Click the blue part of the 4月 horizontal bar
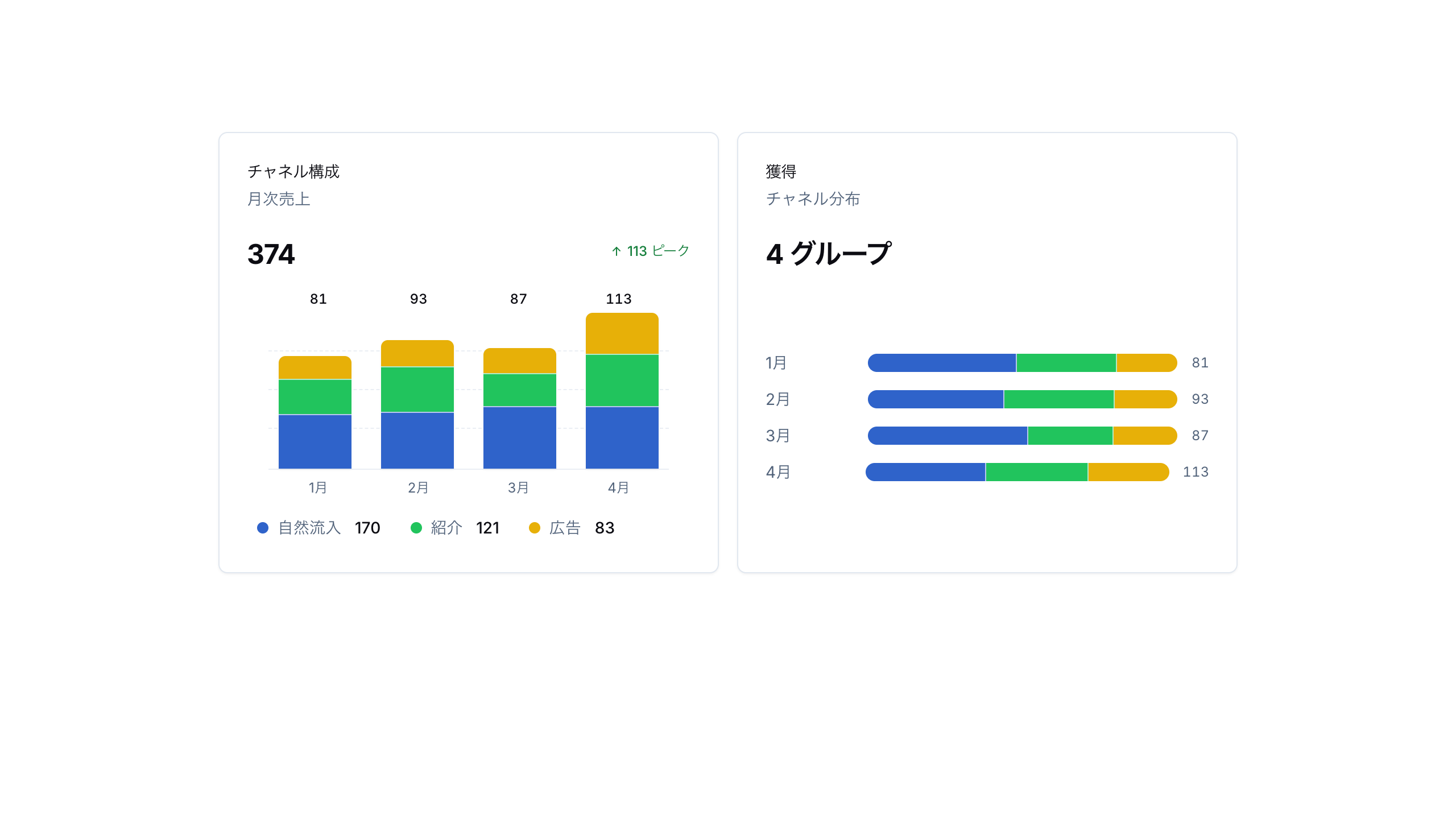1456x819 pixels. coord(925,472)
